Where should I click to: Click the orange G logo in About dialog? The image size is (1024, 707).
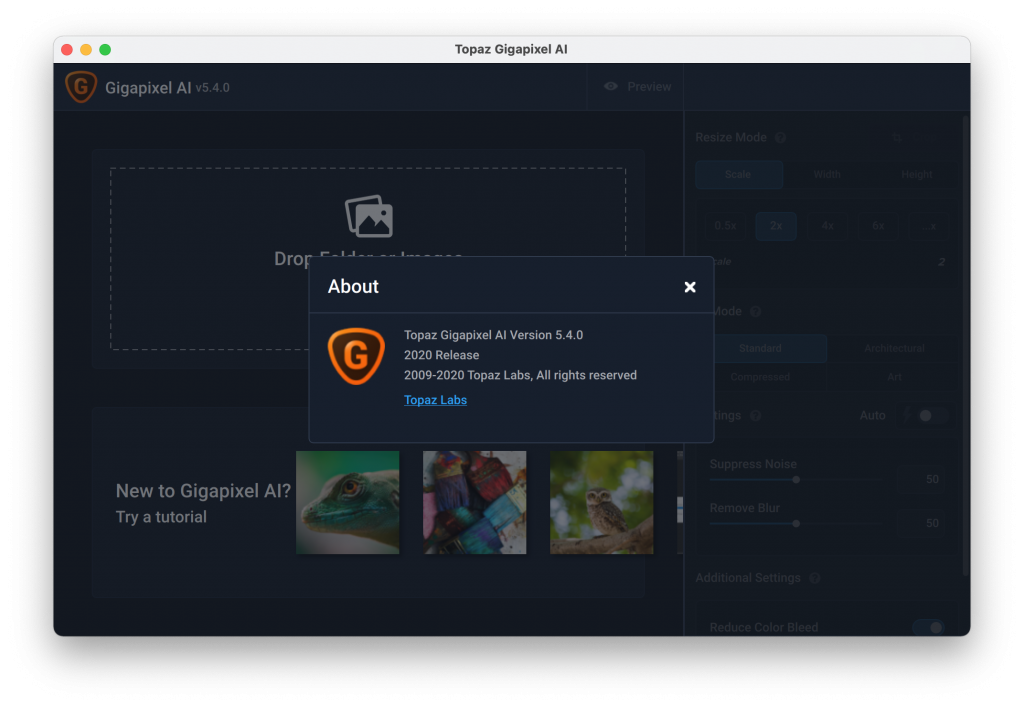(x=356, y=356)
